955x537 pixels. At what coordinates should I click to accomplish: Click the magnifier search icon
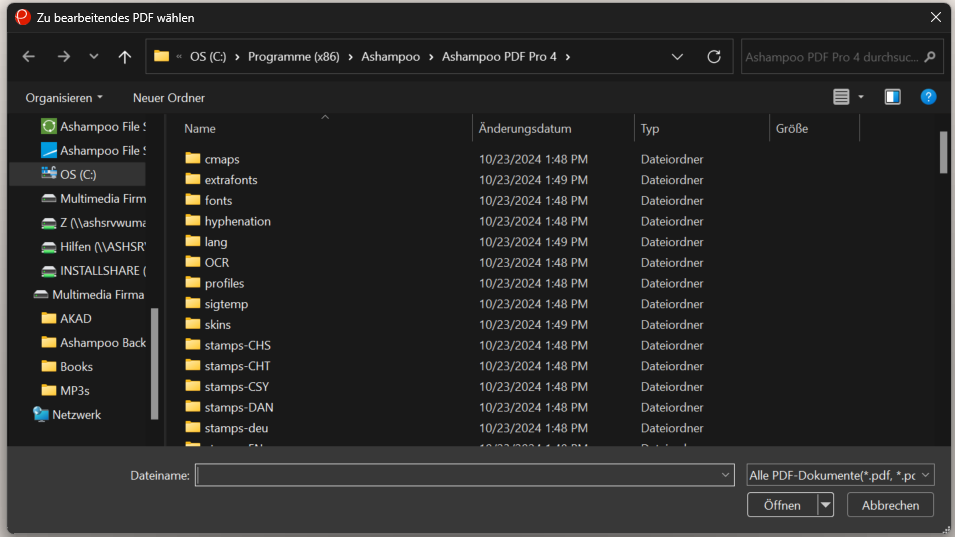[x=929, y=57]
